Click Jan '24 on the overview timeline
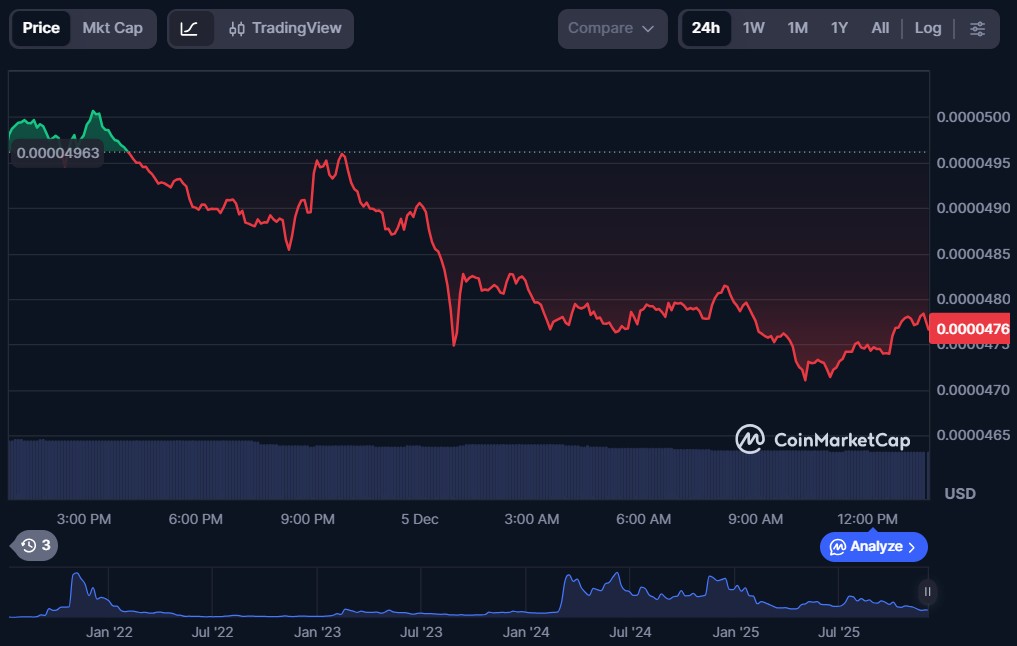The height and width of the screenshot is (646, 1017). pos(526,632)
